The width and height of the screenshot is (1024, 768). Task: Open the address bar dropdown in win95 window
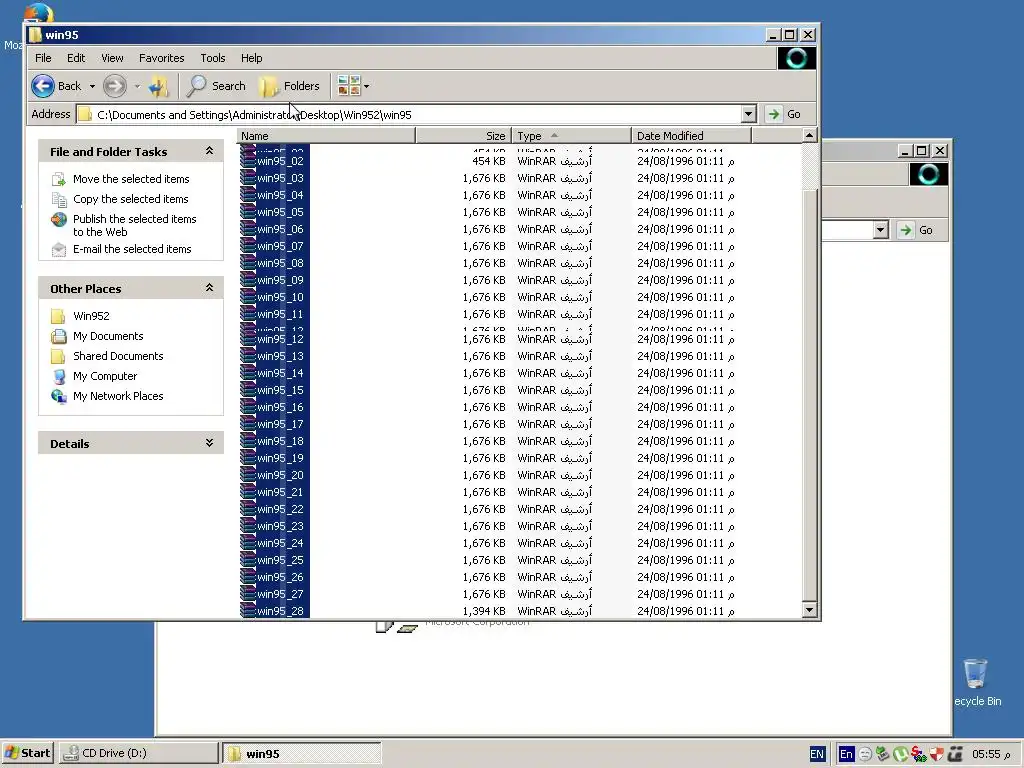click(x=748, y=114)
